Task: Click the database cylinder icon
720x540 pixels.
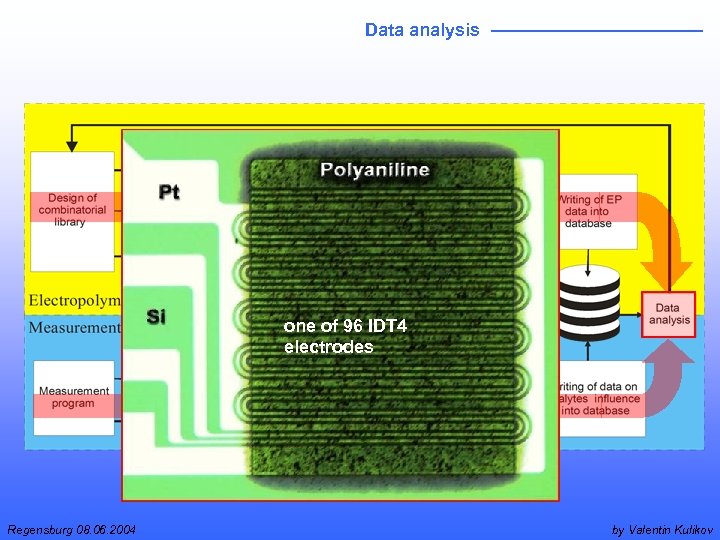Action: click(590, 303)
